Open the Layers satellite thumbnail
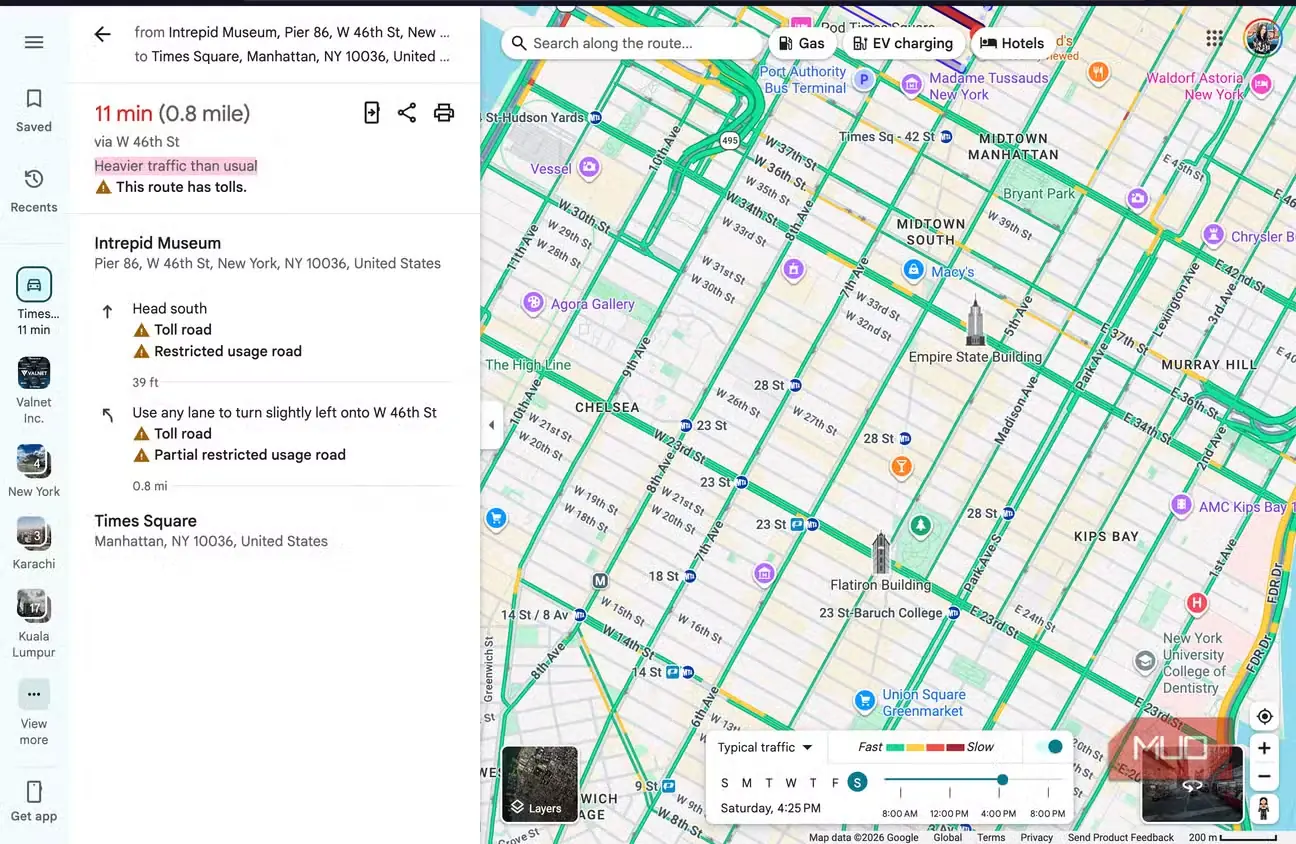The height and width of the screenshot is (844, 1296). (540, 784)
